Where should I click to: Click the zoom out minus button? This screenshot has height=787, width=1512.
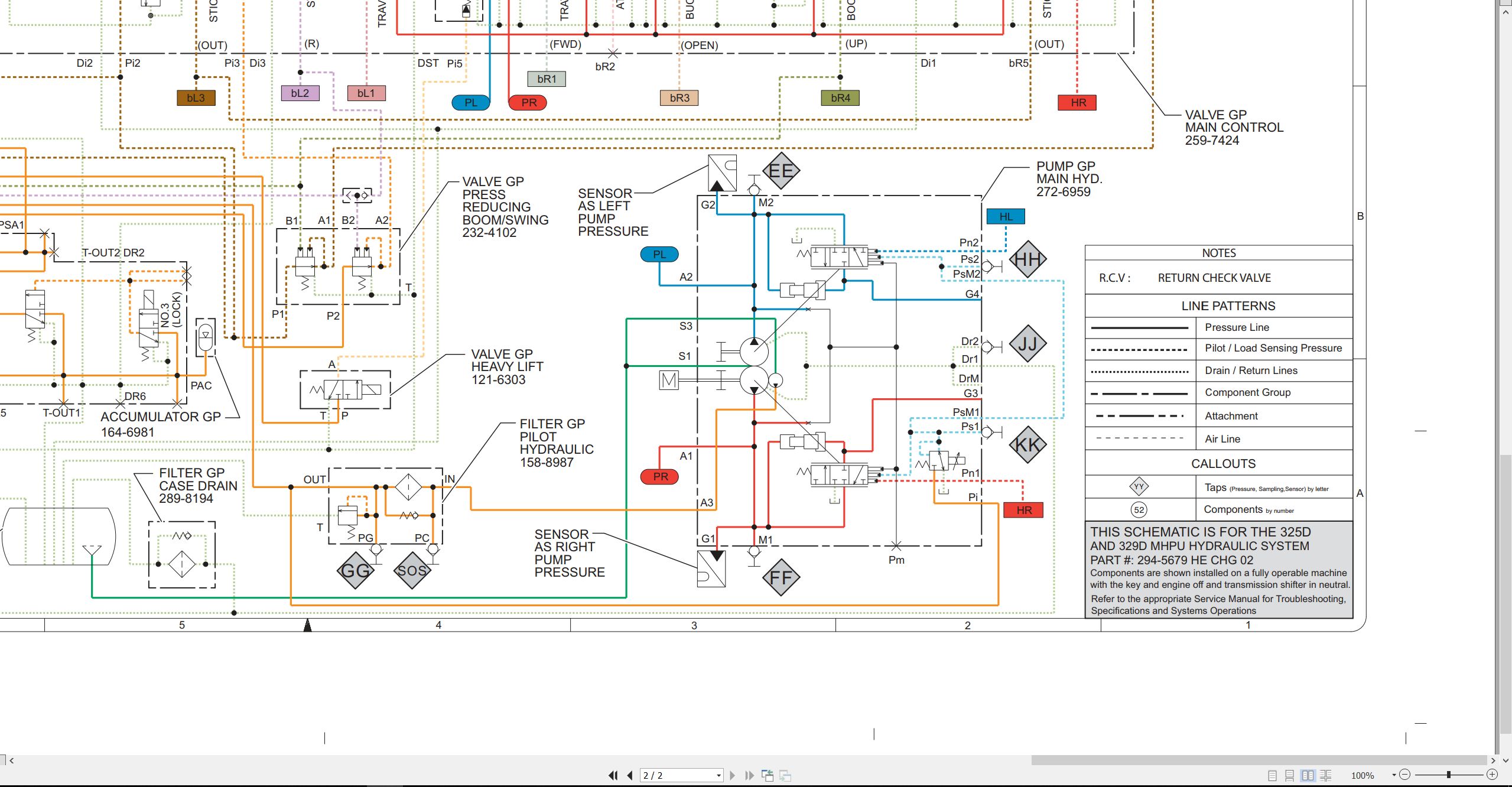pos(1405,775)
